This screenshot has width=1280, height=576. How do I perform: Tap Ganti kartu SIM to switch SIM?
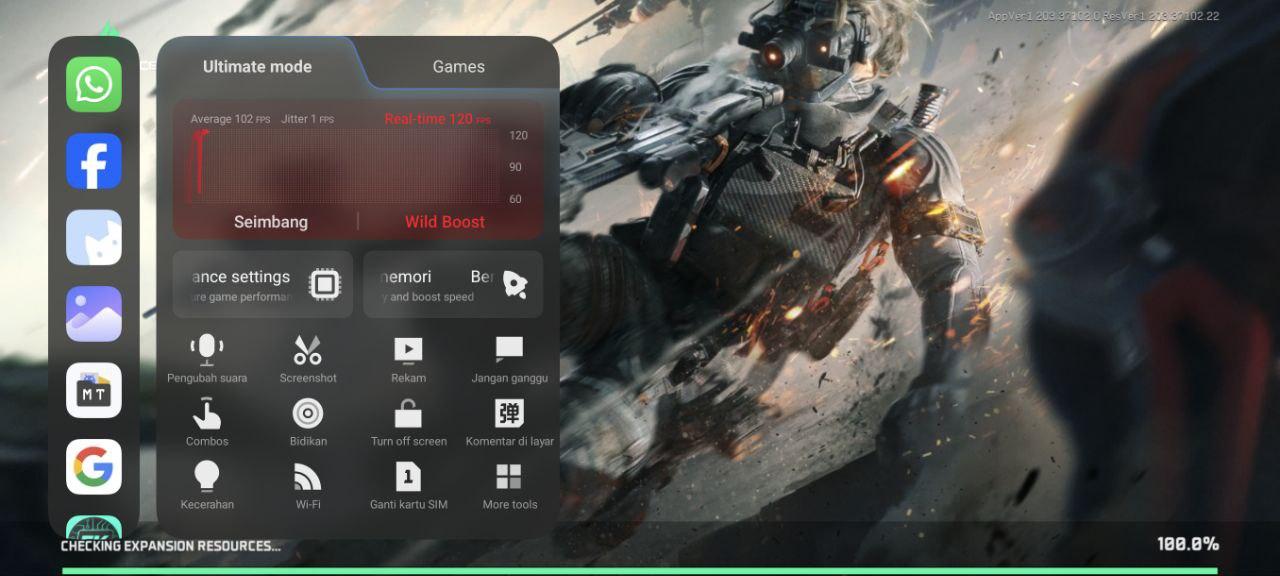(408, 485)
